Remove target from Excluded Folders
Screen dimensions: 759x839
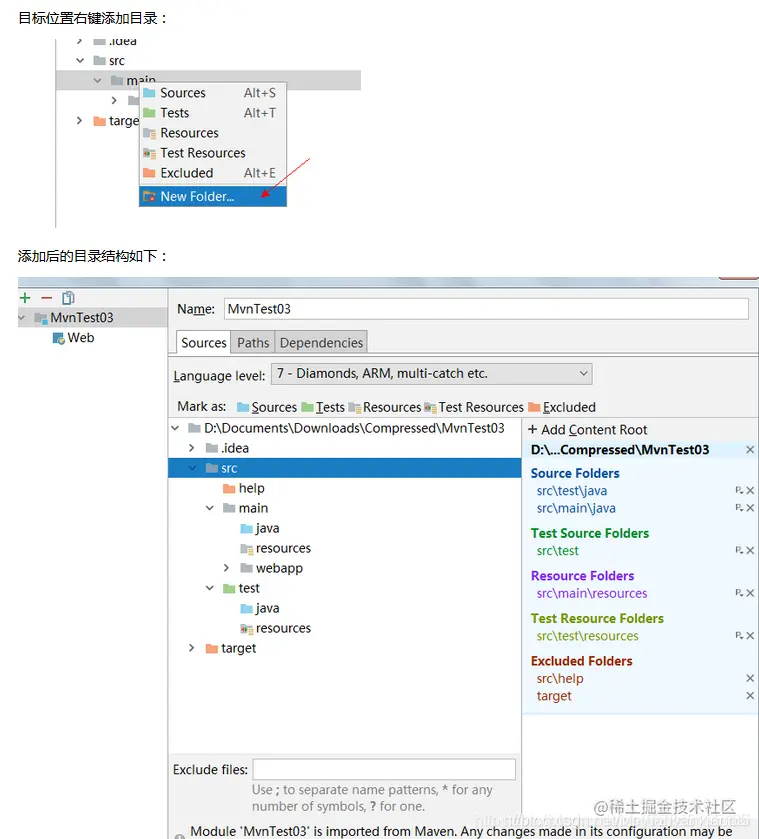(750, 696)
